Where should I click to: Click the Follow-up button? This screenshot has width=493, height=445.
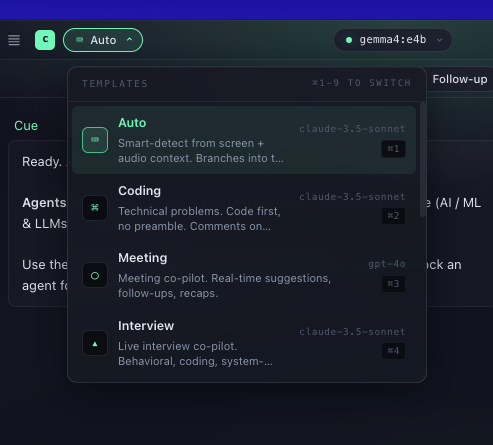click(x=460, y=79)
